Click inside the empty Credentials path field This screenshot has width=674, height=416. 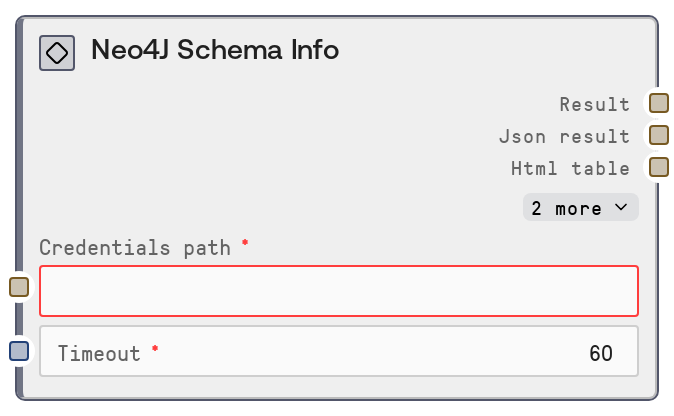pos(338,291)
